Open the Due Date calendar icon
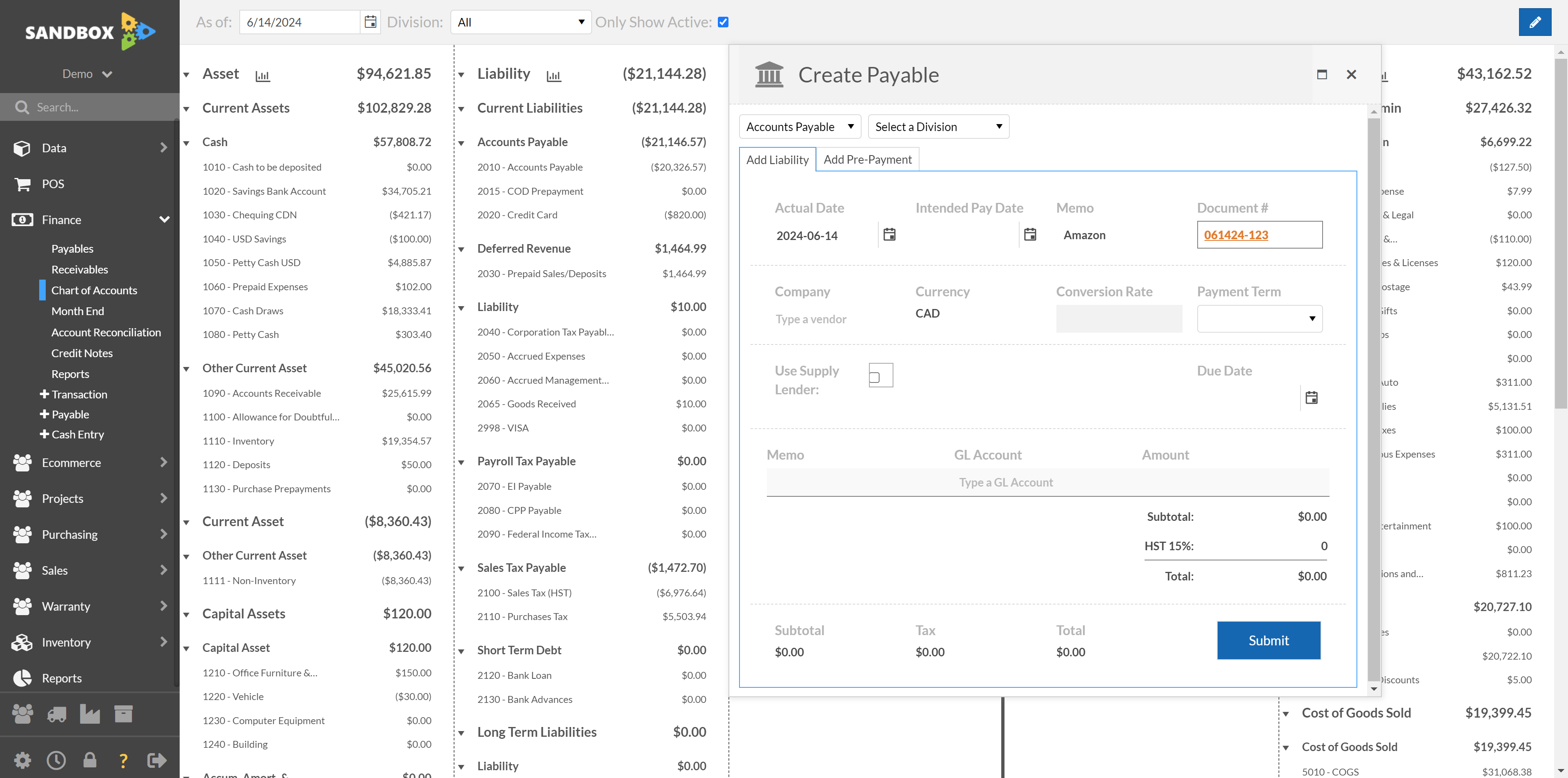 coord(1312,398)
